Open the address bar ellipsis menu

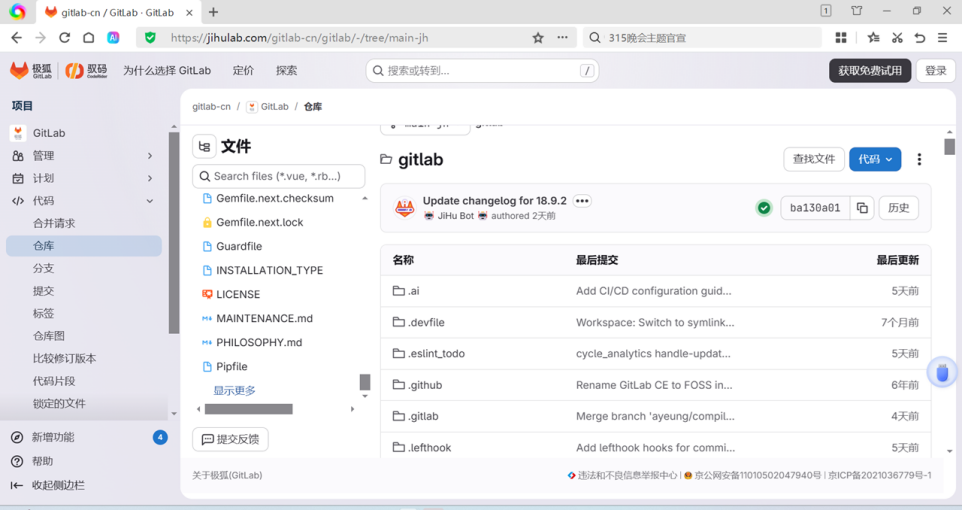(562, 38)
